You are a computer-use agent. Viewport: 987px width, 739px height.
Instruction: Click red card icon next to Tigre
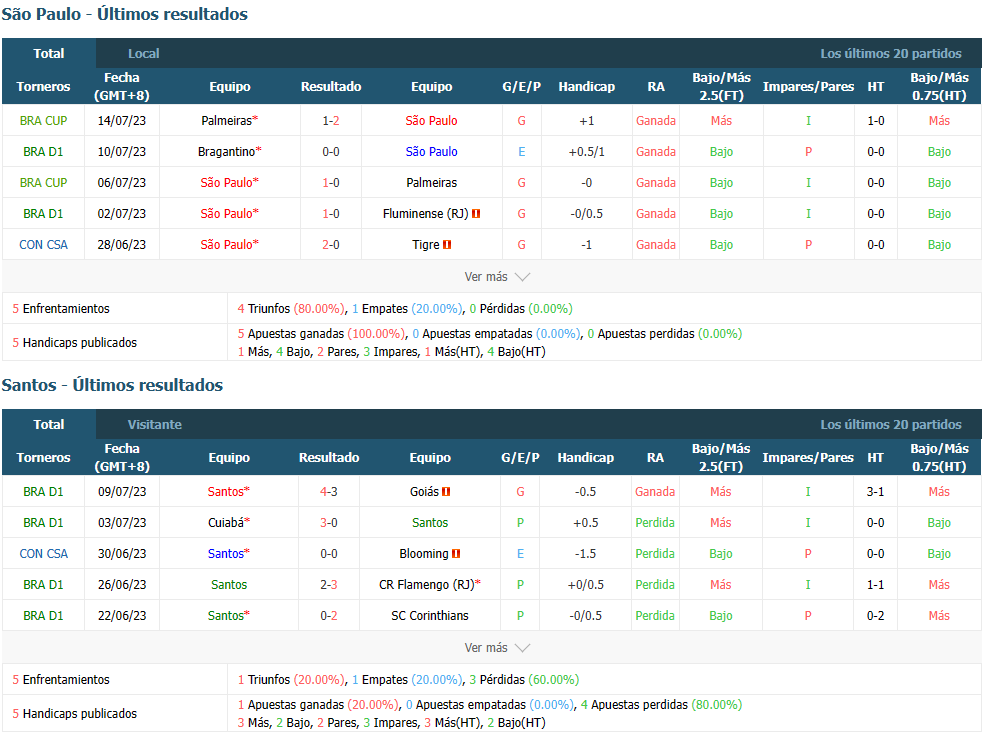447,244
